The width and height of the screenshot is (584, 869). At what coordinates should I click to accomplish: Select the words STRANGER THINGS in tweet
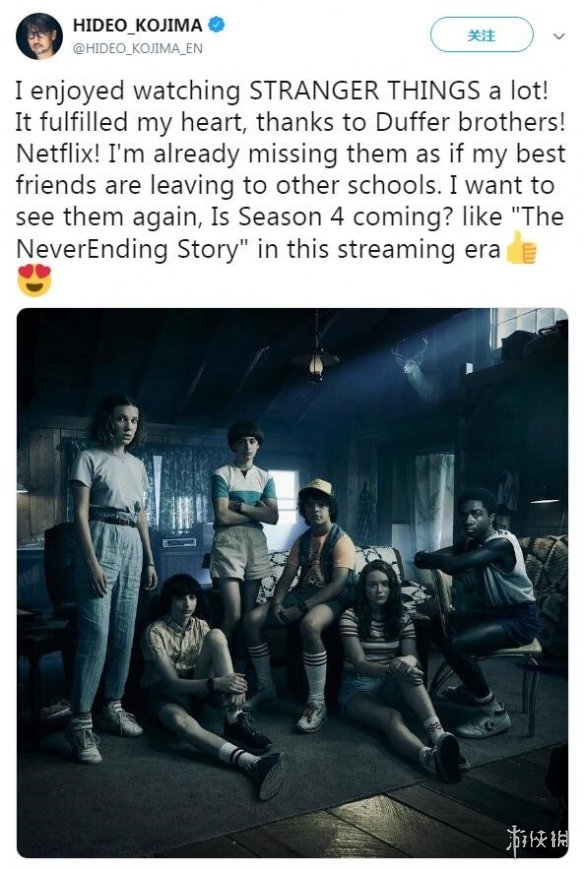364,91
